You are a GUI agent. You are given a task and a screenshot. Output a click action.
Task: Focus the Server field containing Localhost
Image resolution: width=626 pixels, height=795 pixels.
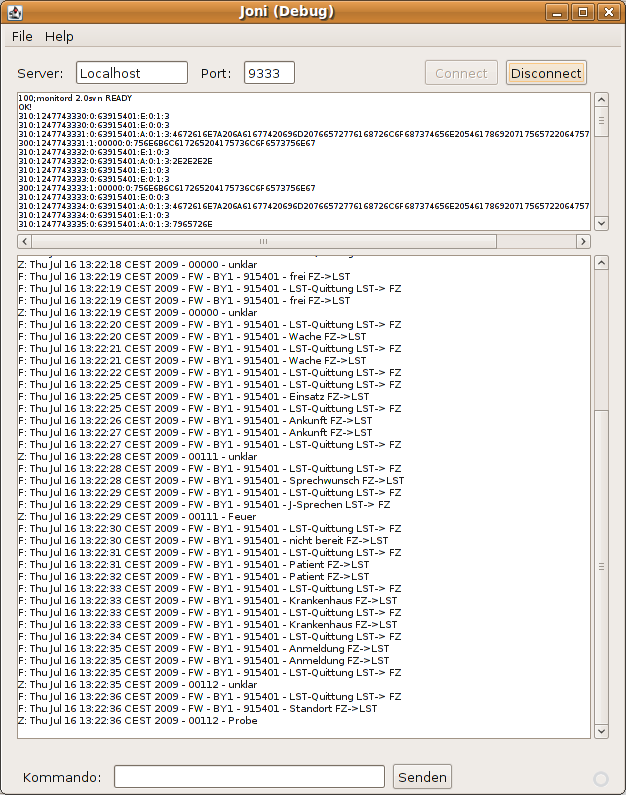pyautogui.click(x=132, y=73)
